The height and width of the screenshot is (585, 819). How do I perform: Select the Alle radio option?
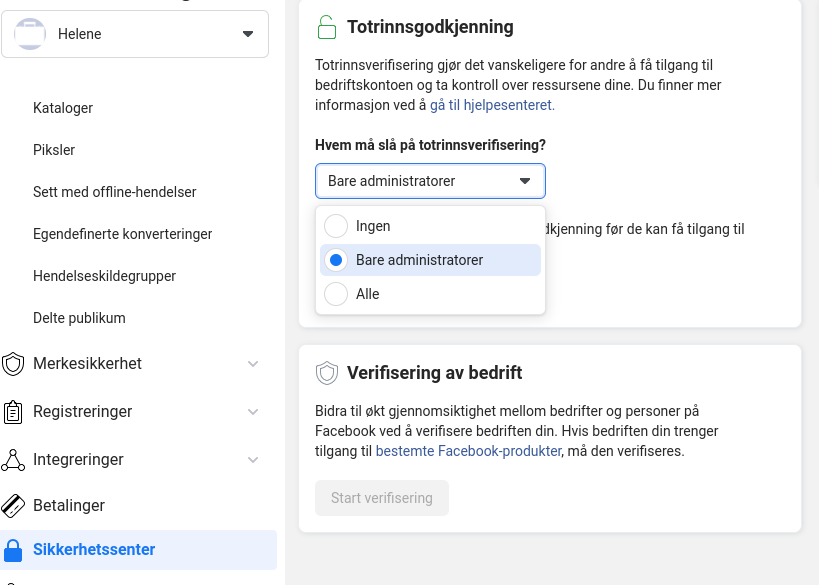click(x=336, y=294)
